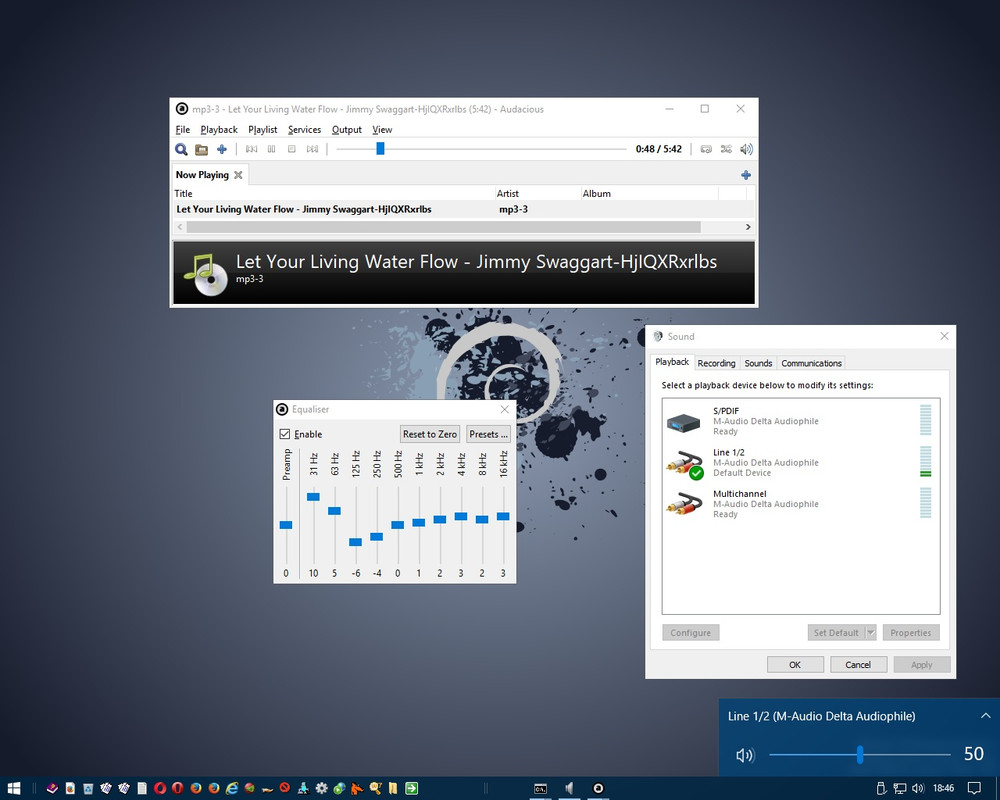Open the notification center icon
The image size is (1000, 800).
974,789
